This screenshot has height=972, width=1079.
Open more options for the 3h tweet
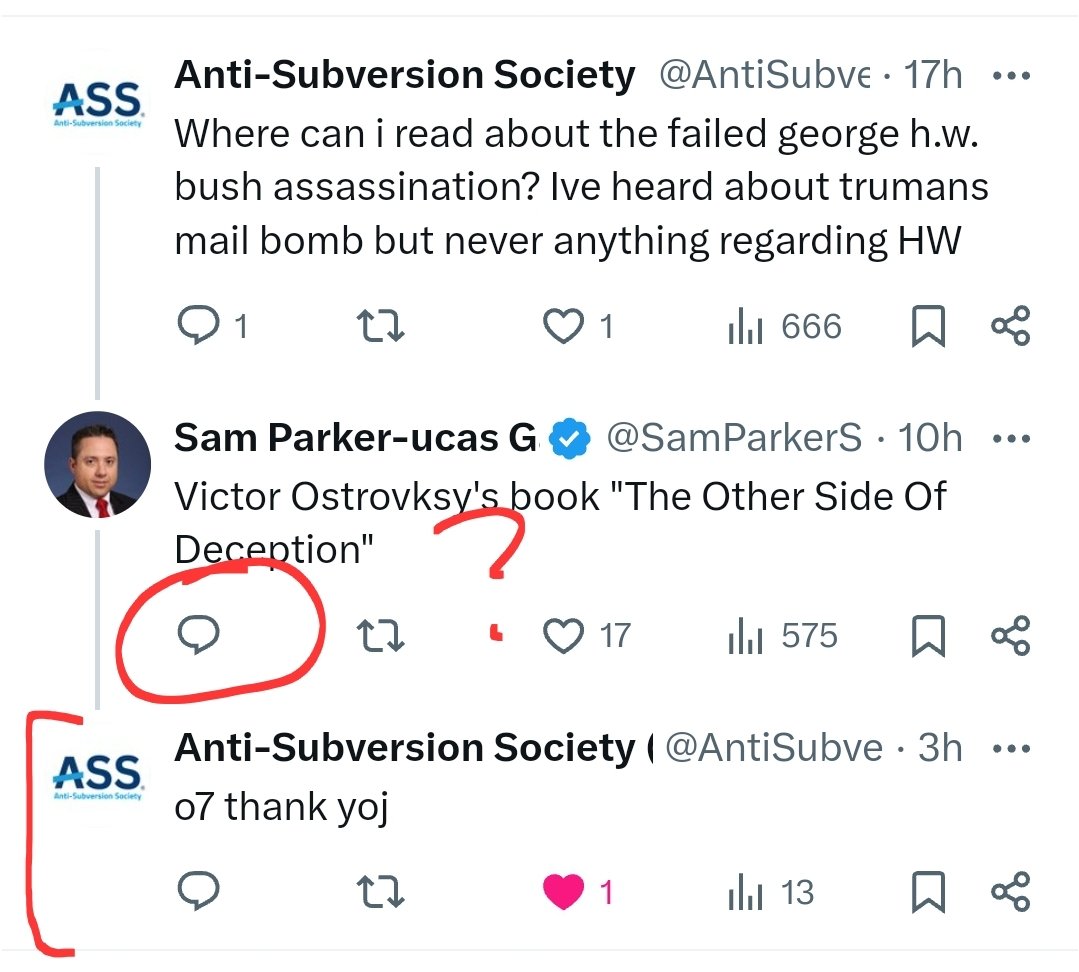1012,748
